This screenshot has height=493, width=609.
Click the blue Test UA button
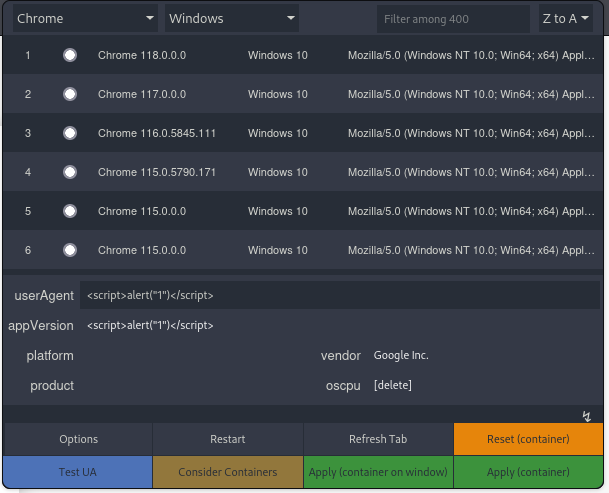(x=78, y=472)
